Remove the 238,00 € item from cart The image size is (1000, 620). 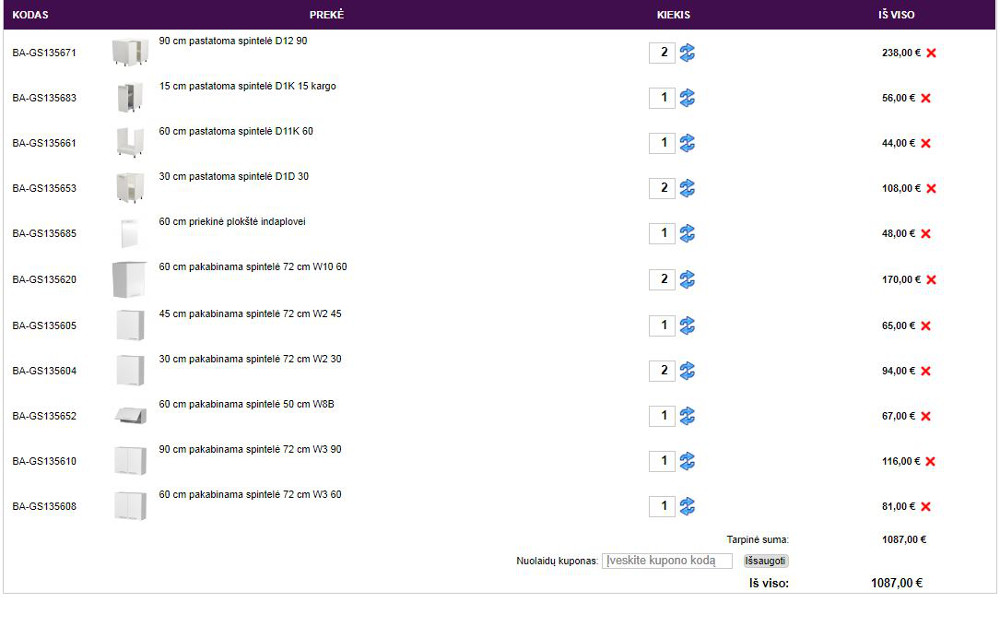pyautogui.click(x=931, y=53)
